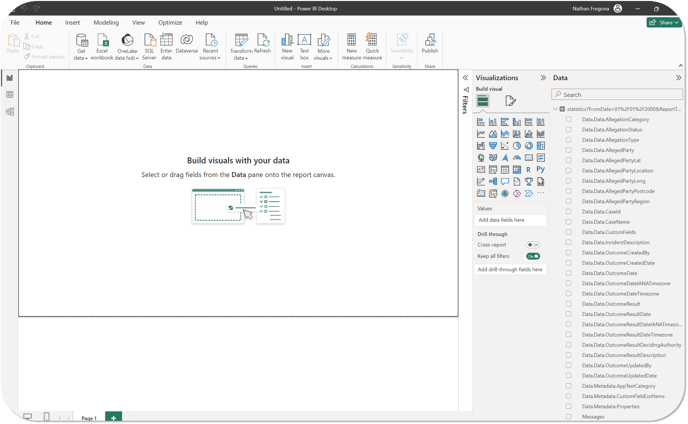Switch to Table view in left sidebar
The width and height of the screenshot is (688, 424).
pyautogui.click(x=10, y=95)
